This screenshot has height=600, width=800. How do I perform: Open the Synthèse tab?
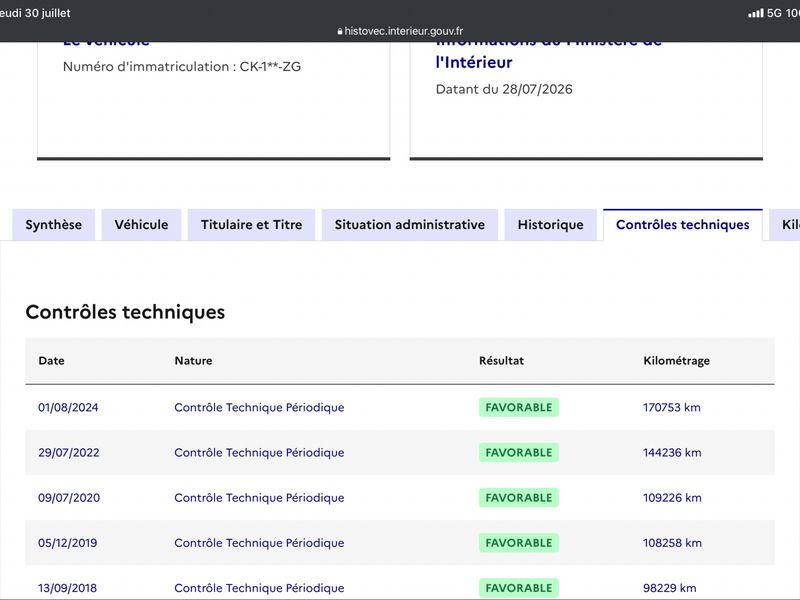pyautogui.click(x=54, y=224)
